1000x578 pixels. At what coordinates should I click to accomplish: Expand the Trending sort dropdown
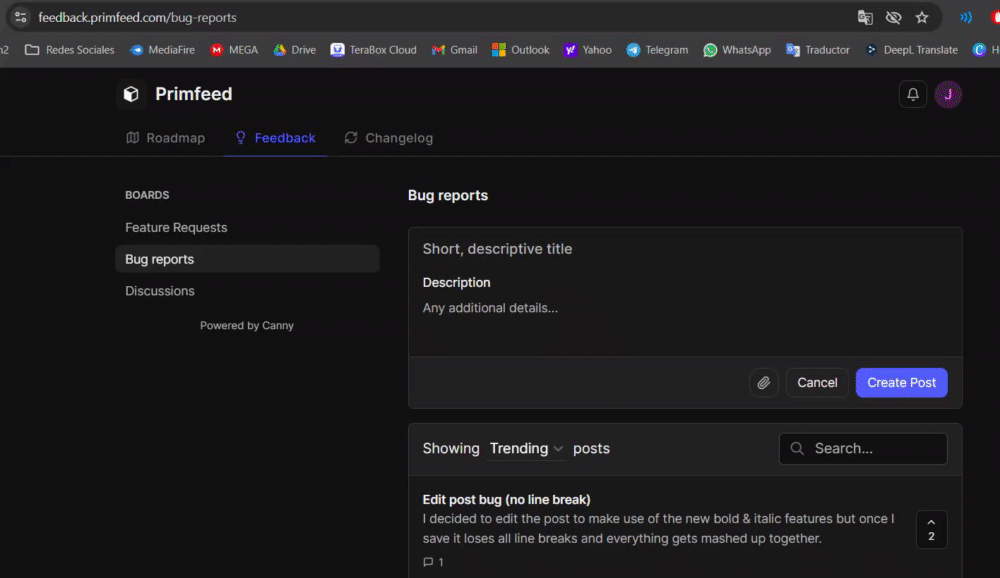pyautogui.click(x=526, y=448)
